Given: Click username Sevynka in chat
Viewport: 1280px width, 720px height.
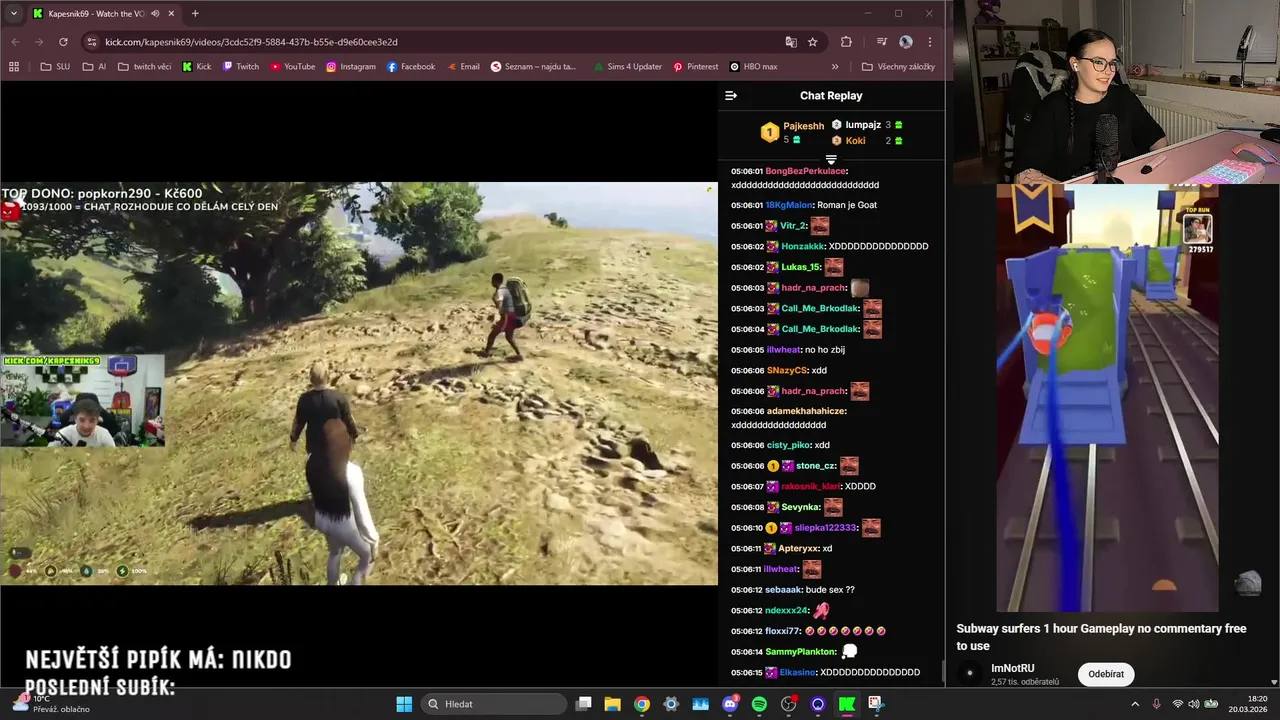Looking at the screenshot, I should coord(801,507).
